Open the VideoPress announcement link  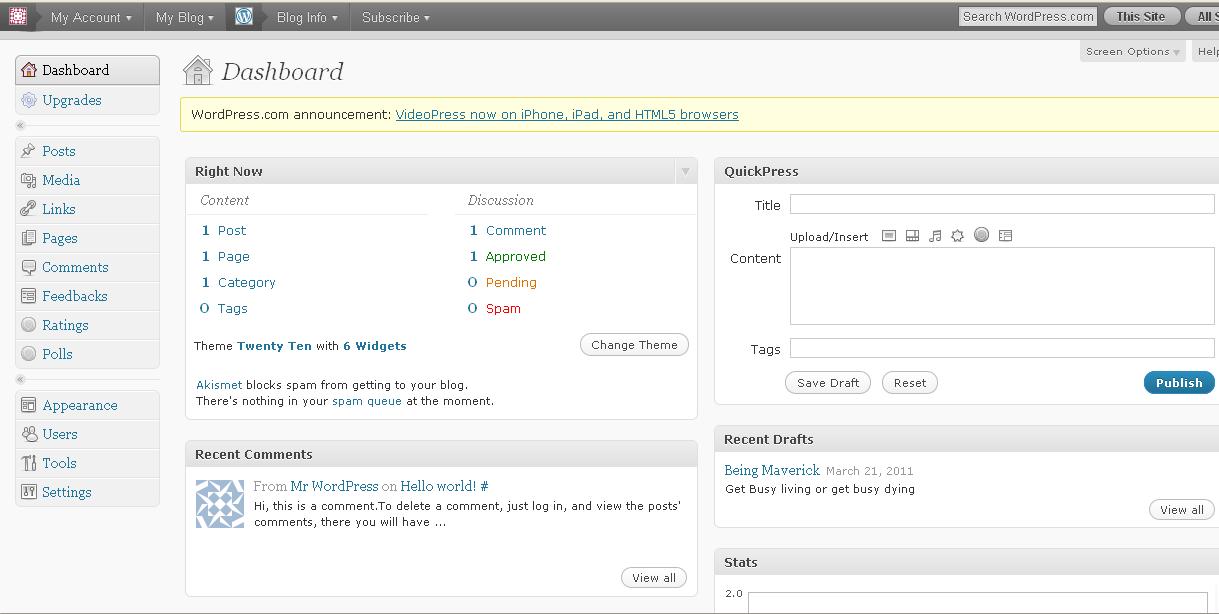(567, 115)
